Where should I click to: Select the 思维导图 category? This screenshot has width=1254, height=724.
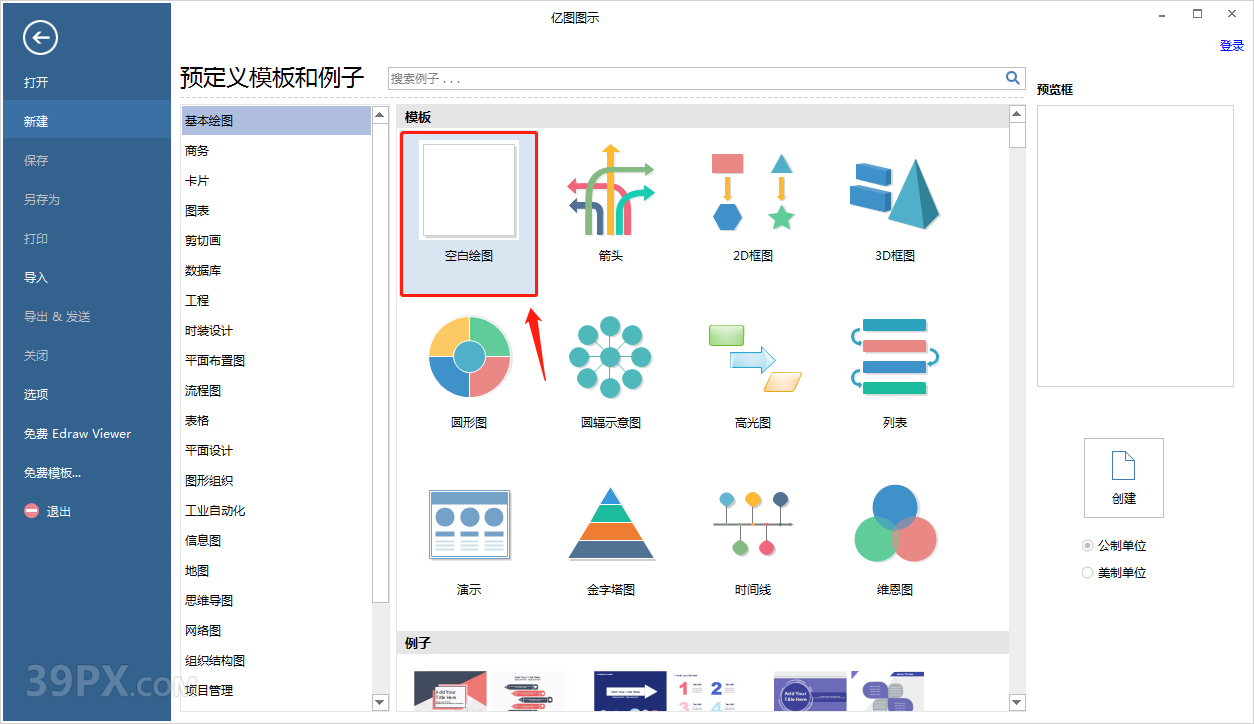(208, 600)
